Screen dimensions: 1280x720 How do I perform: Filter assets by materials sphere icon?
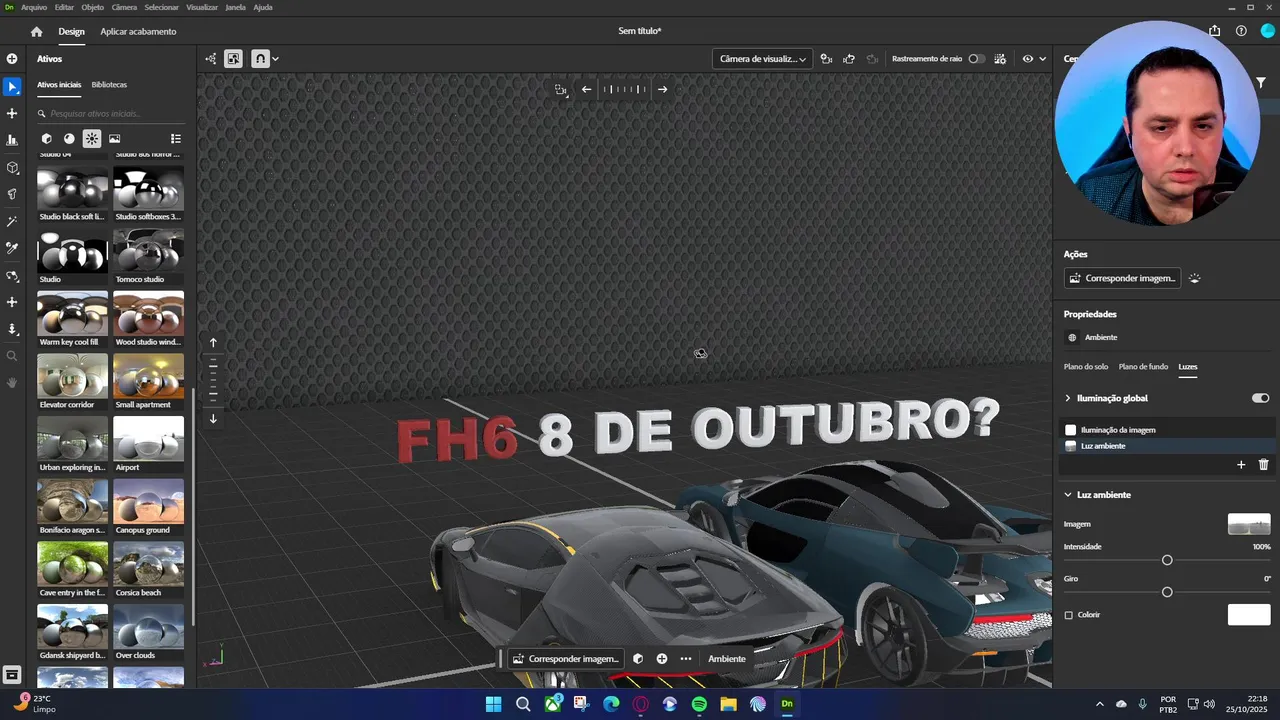(x=69, y=139)
